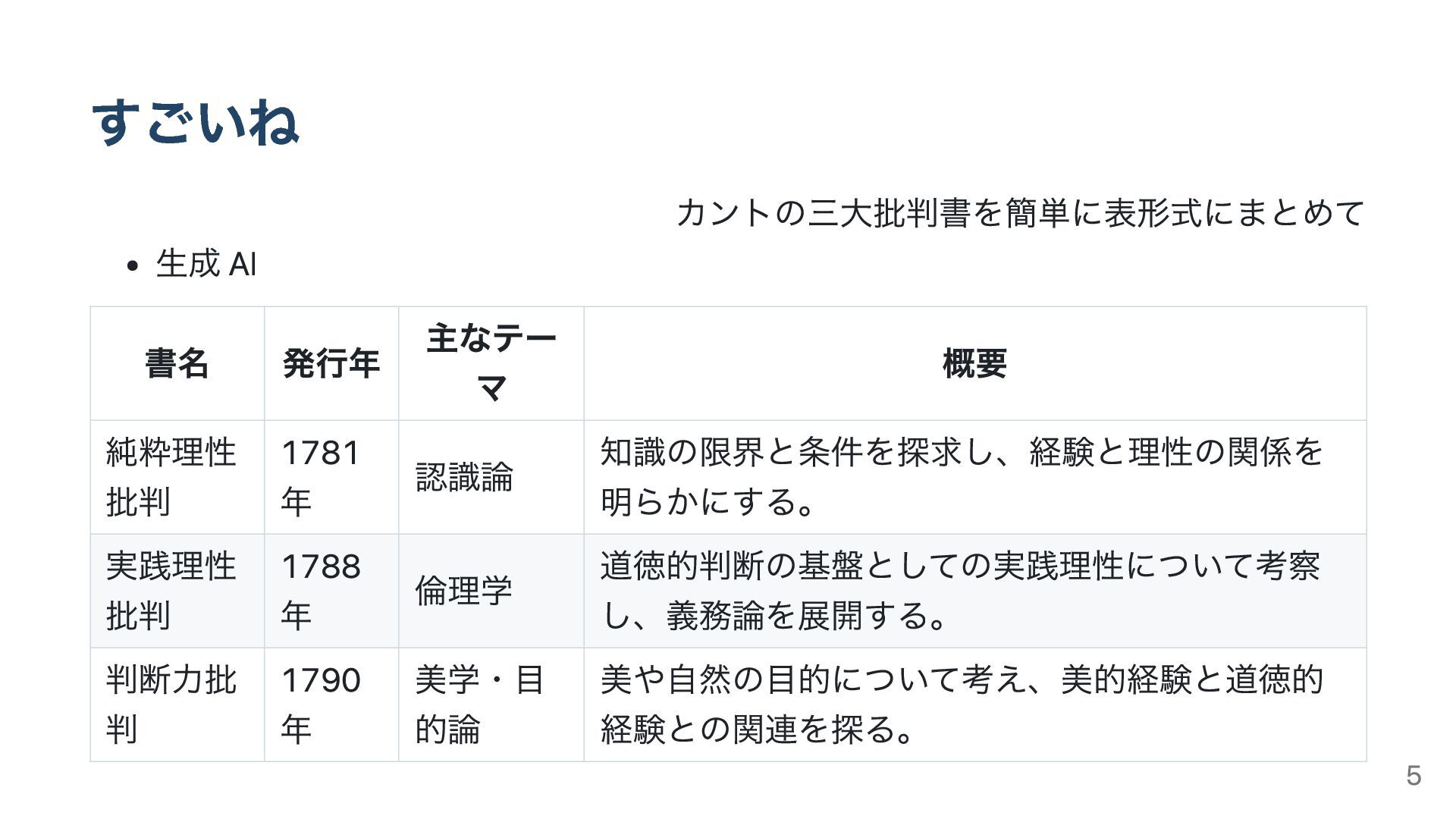The image size is (1456, 819).
Task: Click the 1790年 cell
Action: [331, 704]
